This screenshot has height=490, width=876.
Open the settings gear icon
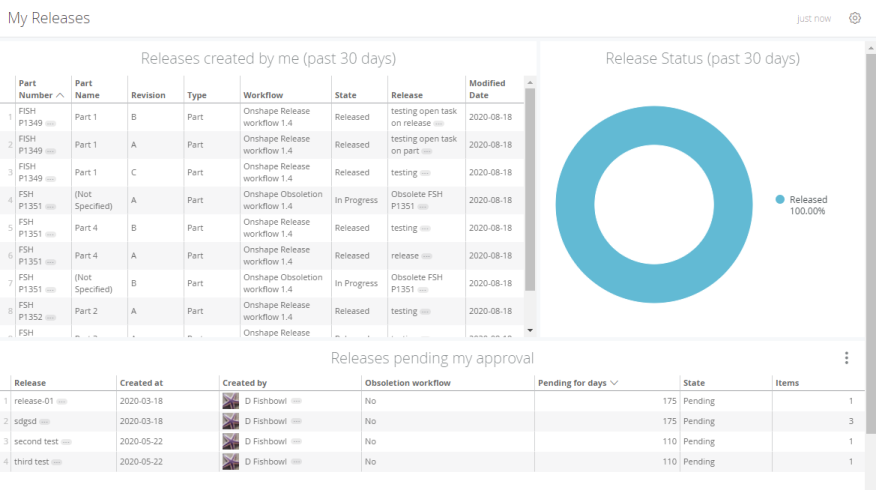[855, 18]
